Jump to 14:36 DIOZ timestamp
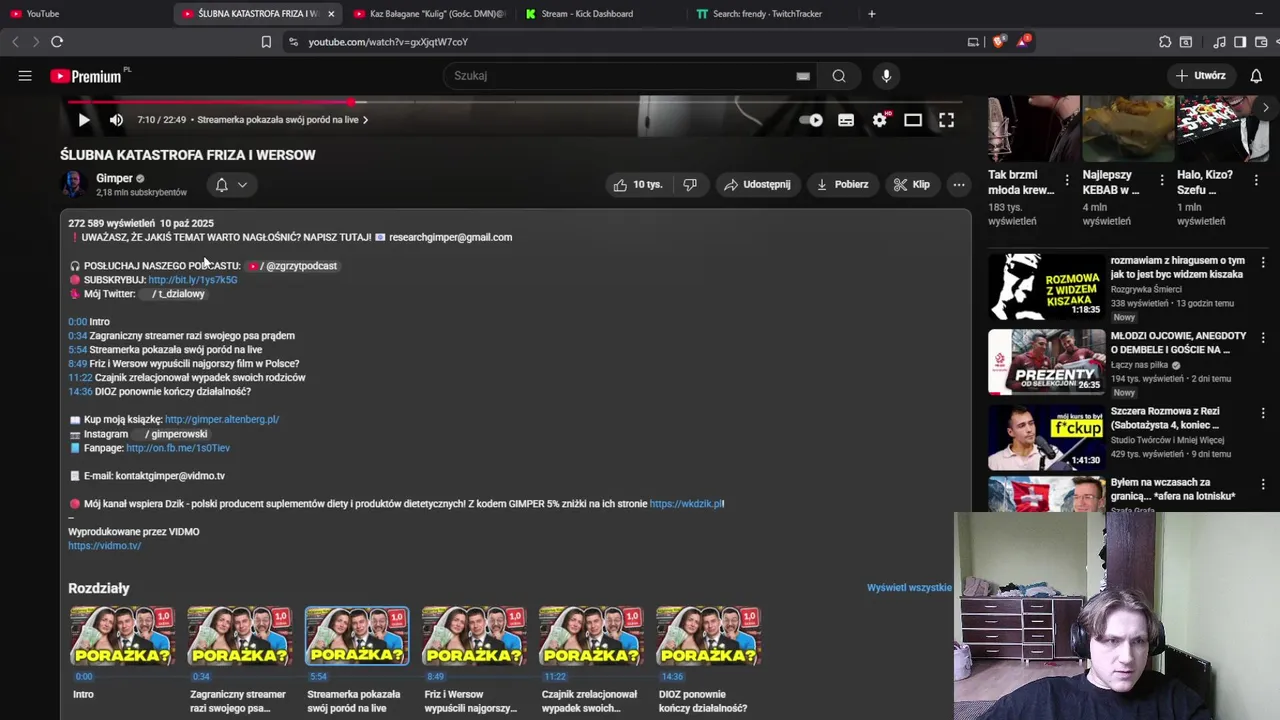Viewport: 1280px width, 720px height. 80,392
